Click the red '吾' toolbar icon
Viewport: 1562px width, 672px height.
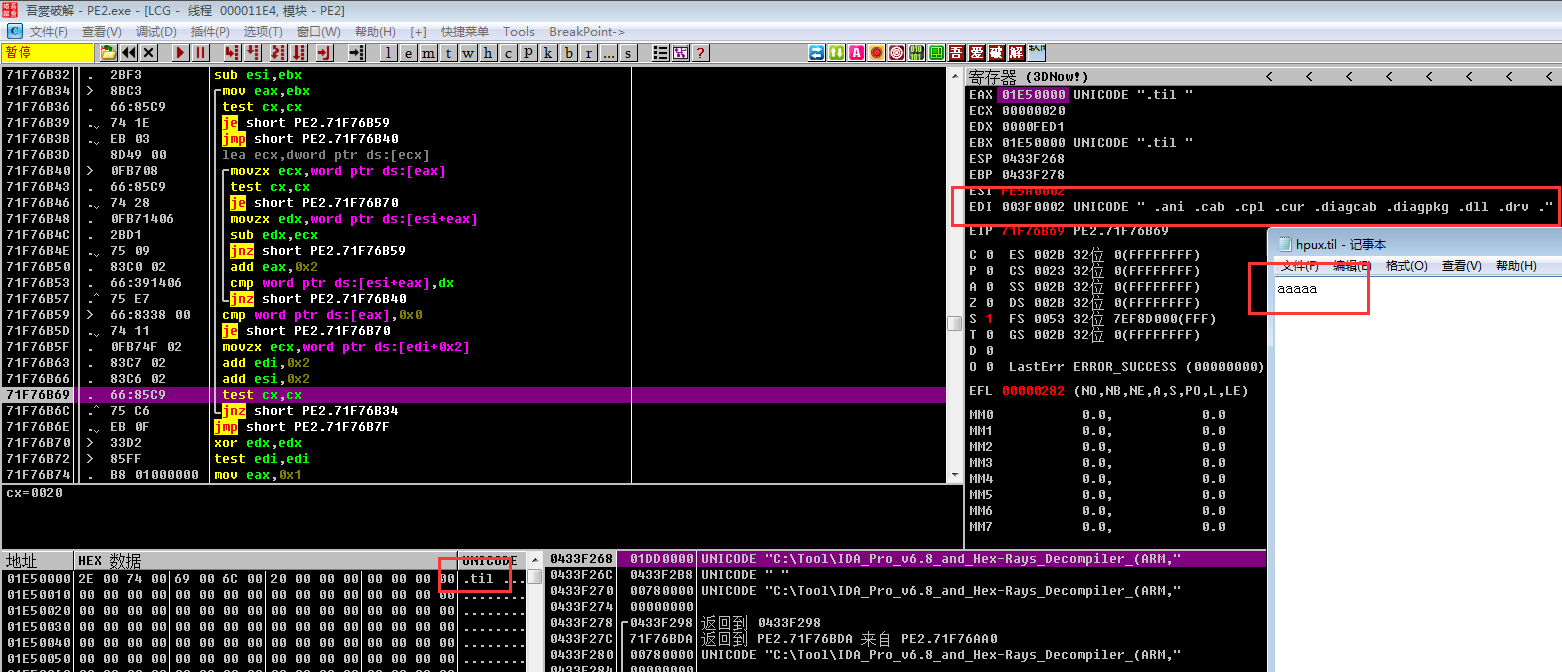click(956, 53)
